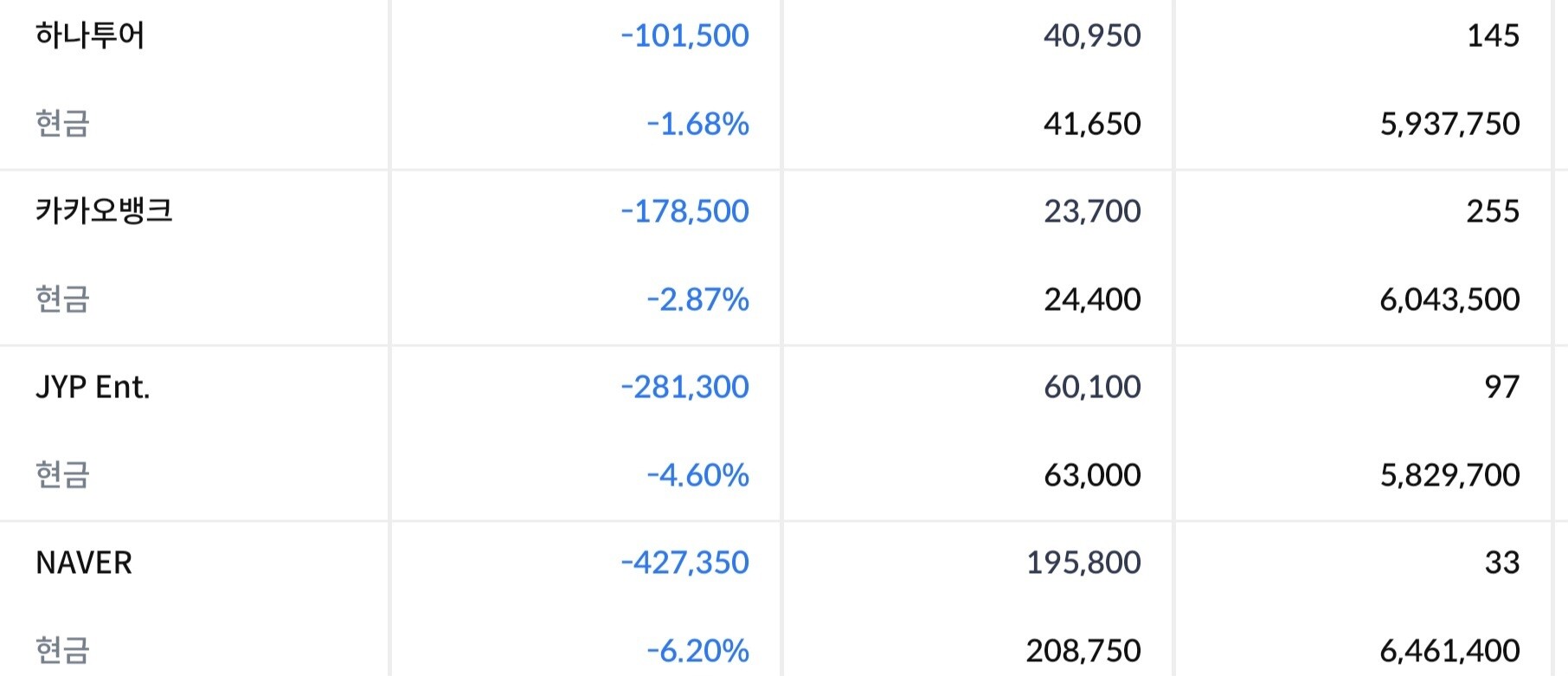Select the 하나투어 stock name
The image size is (1568, 676).
pos(90,35)
